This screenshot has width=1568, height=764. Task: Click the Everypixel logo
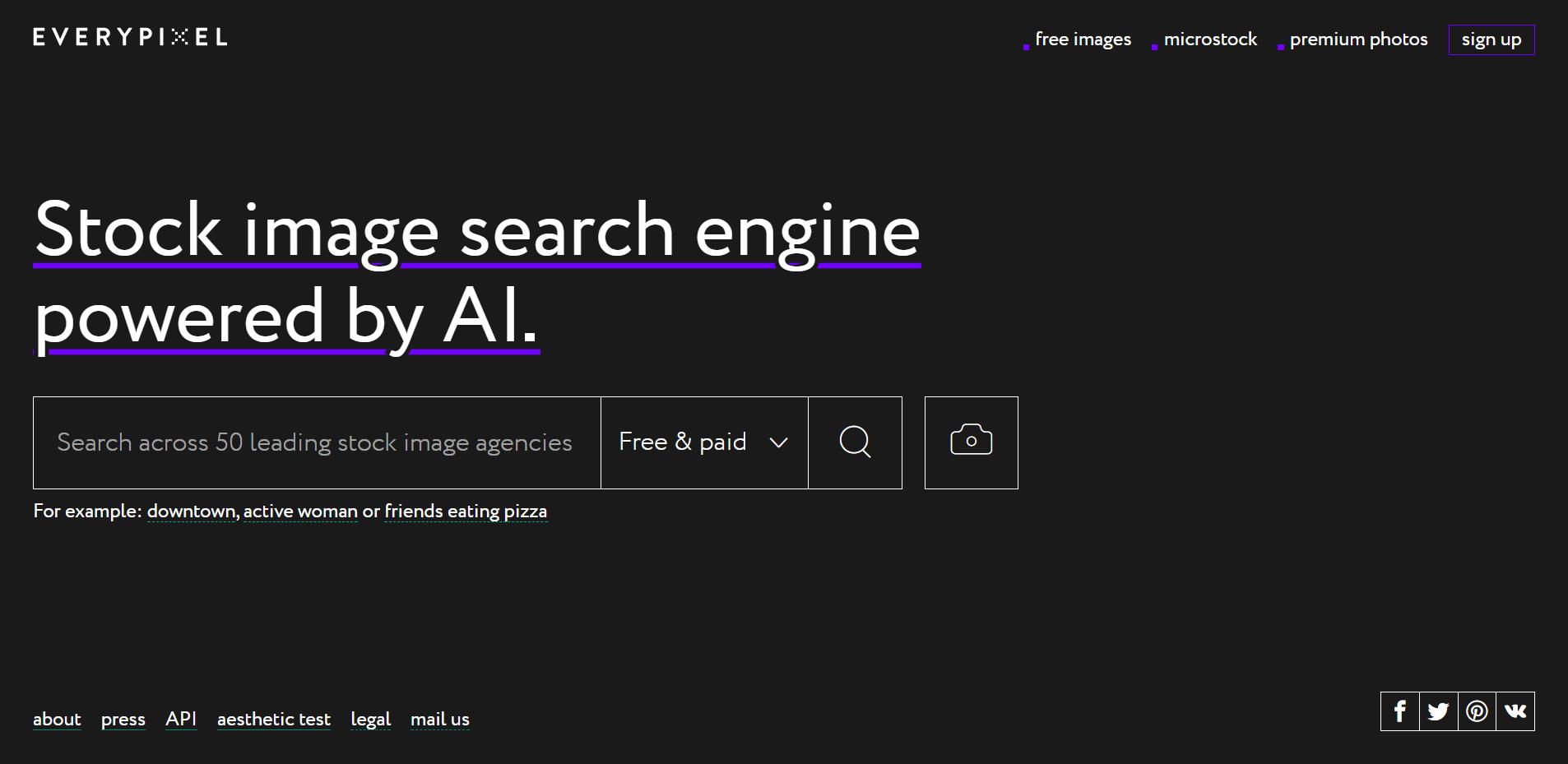[x=130, y=37]
